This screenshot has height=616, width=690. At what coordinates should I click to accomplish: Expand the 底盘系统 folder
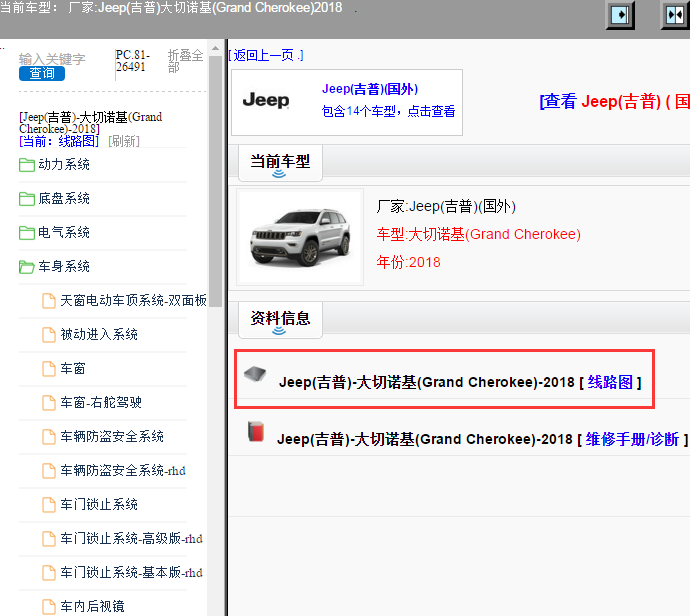64,198
